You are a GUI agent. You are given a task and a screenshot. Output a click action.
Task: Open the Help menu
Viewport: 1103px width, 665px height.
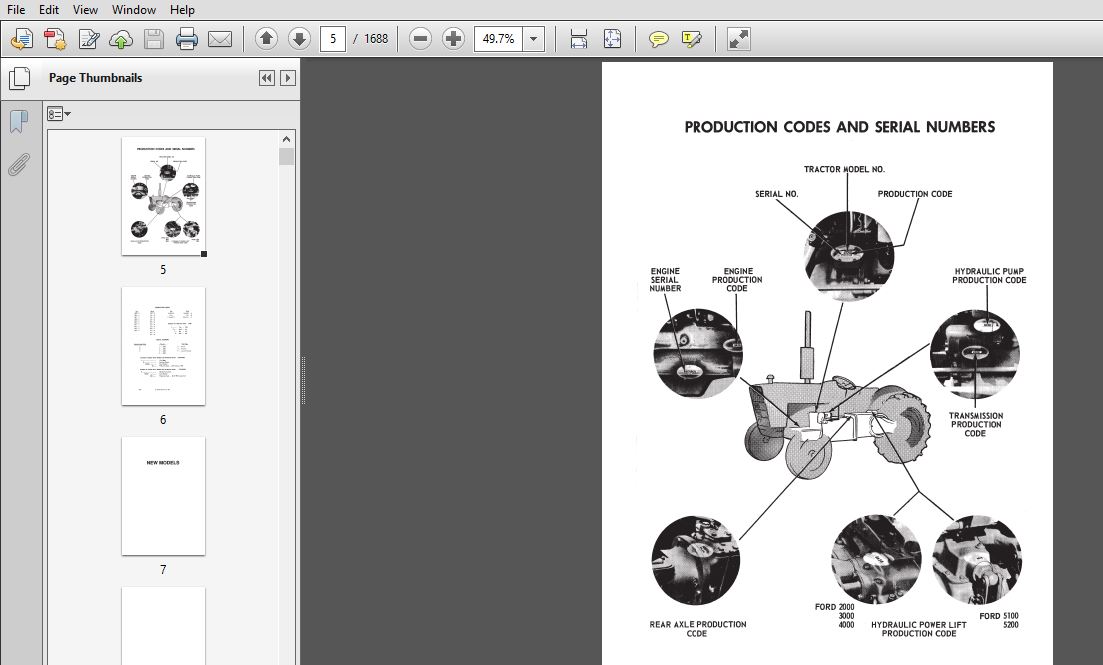182,10
